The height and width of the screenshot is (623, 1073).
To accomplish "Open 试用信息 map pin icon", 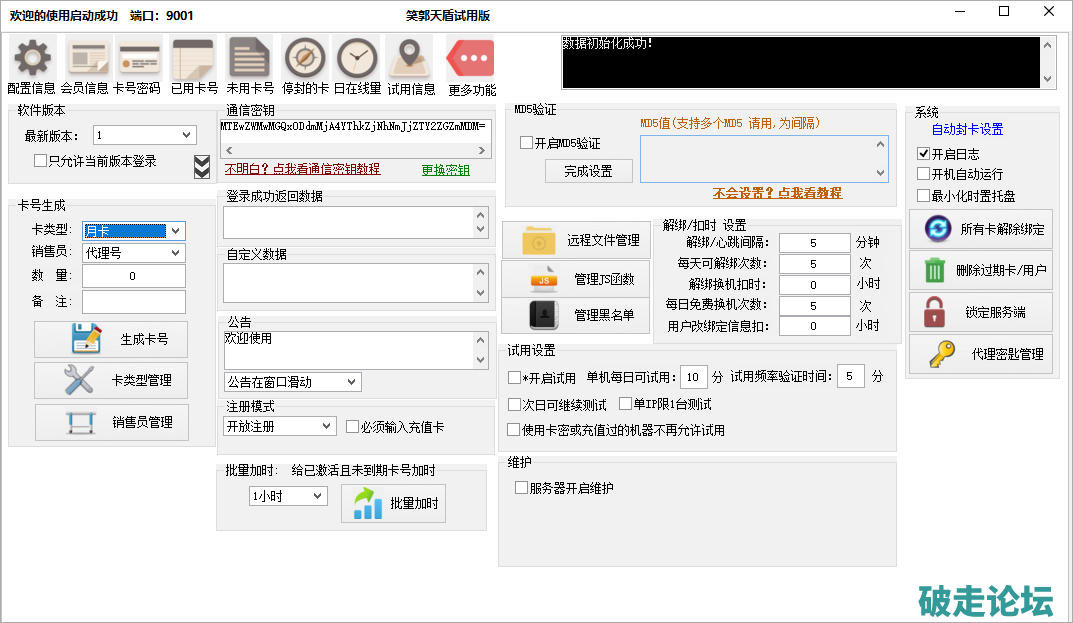I will pyautogui.click(x=410, y=59).
